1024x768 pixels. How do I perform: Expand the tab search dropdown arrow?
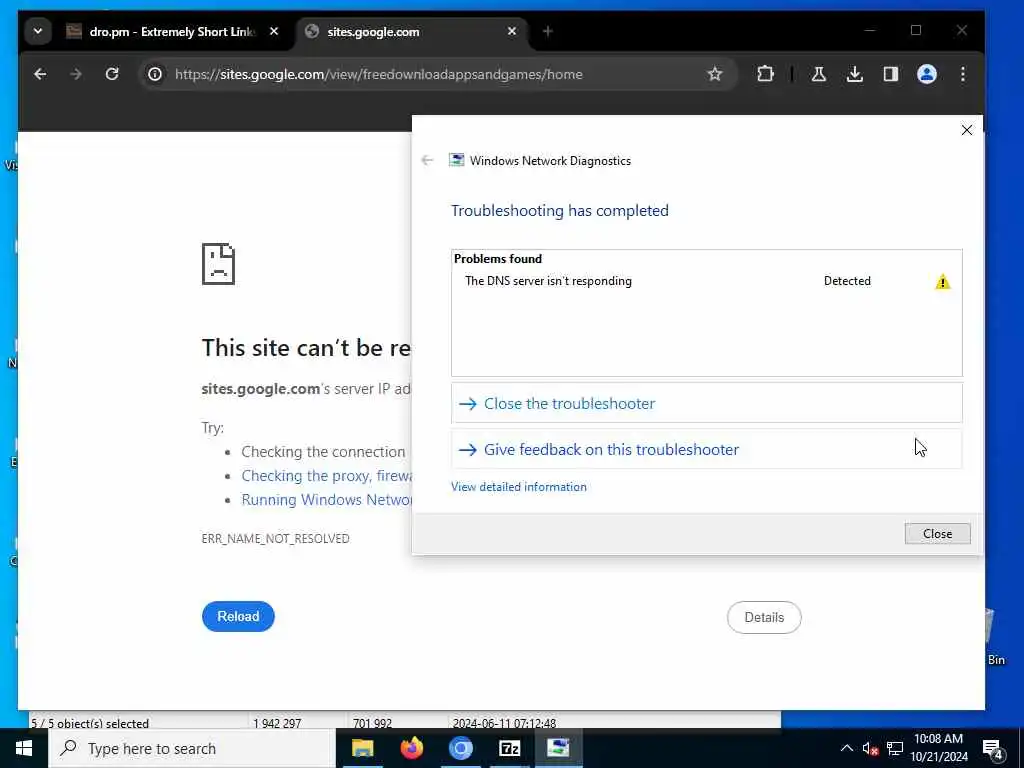pos(38,31)
